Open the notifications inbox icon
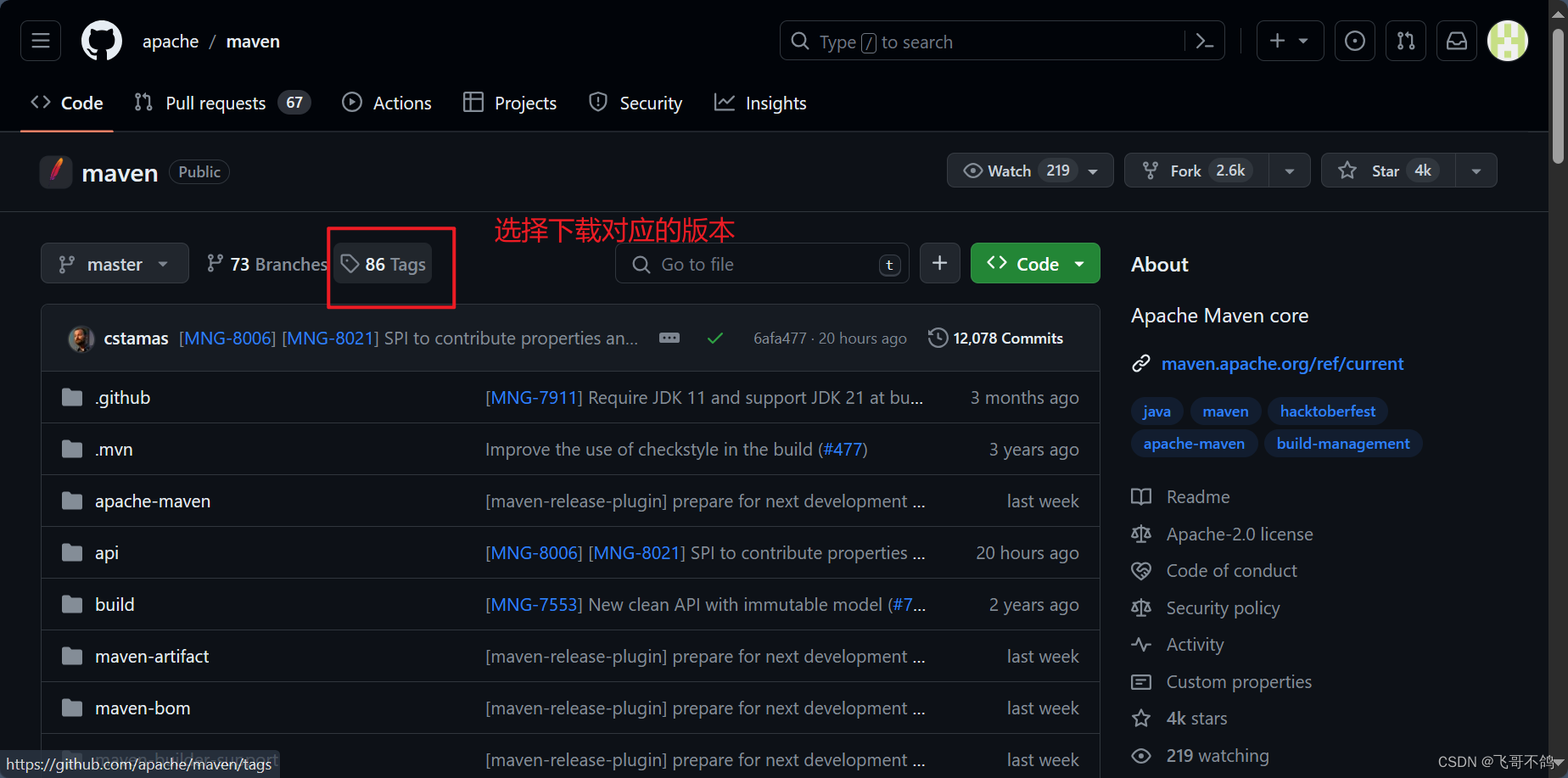Screen dimensions: 1568x778 click(x=1457, y=41)
